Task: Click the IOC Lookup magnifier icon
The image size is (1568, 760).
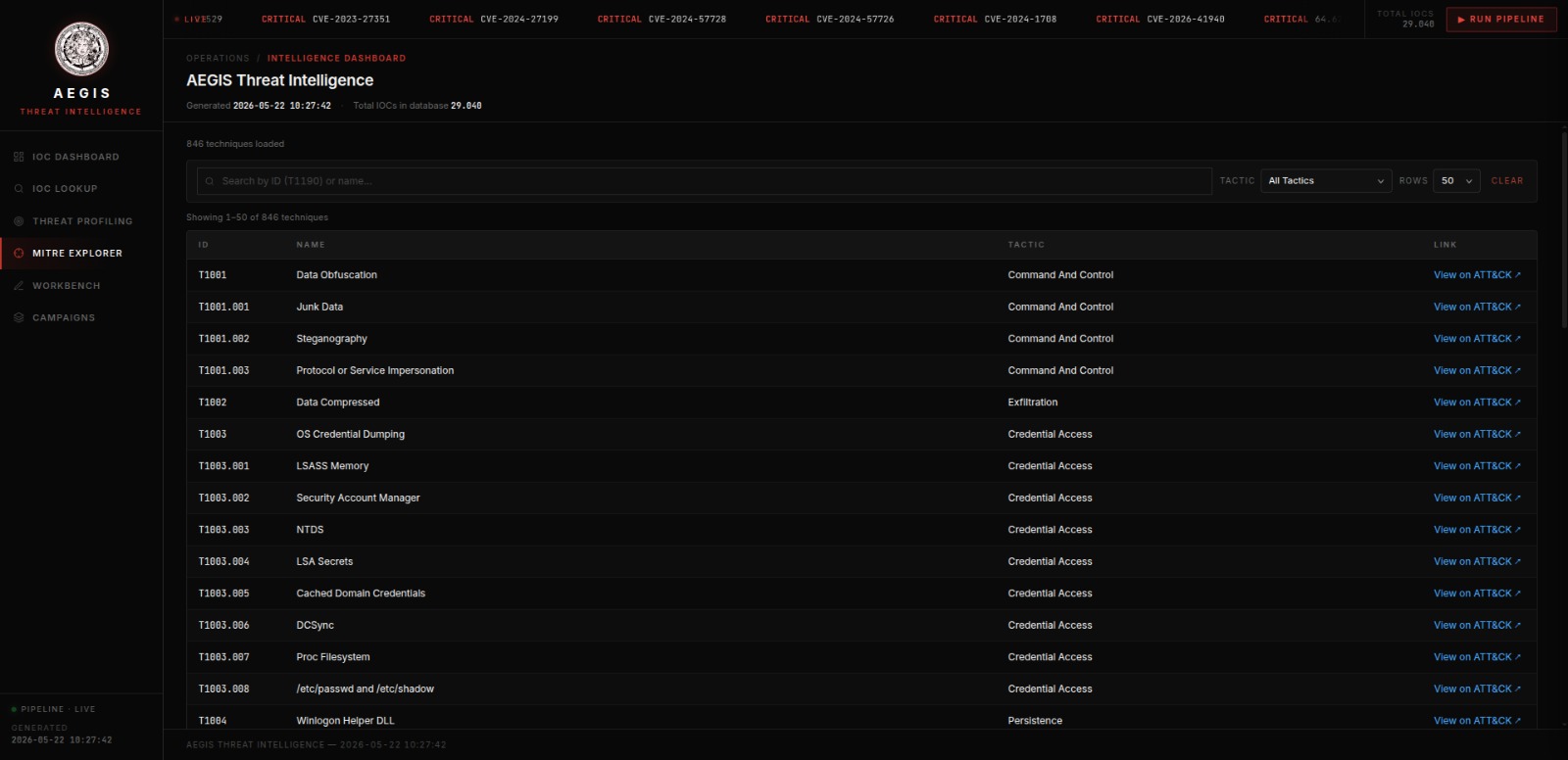Action: click(19, 189)
